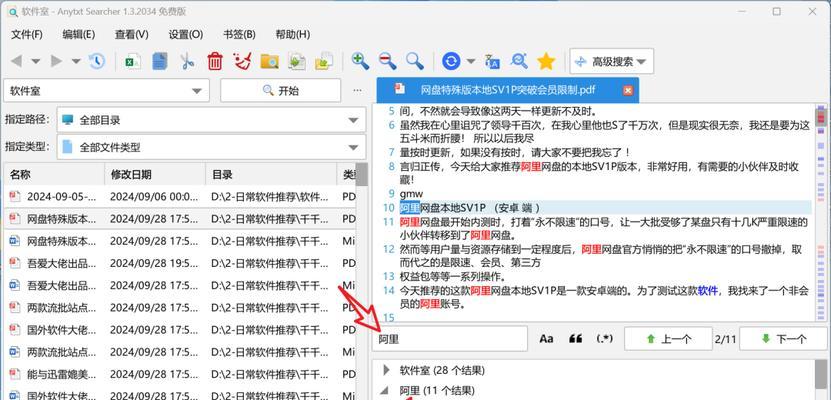Select the file 2024-09-05-... row
This screenshot has height=400, width=831.
pos(180,197)
